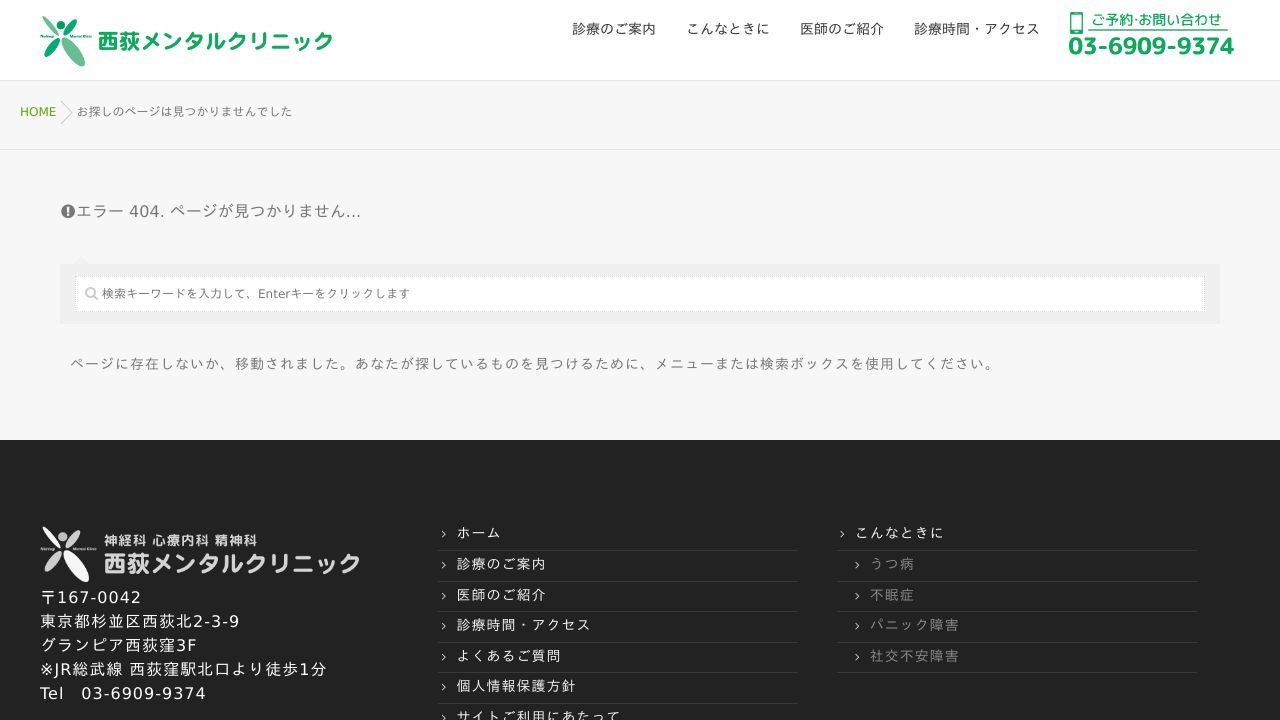Select パニック障害 in the footer
This screenshot has height=720, width=1280.
click(x=914, y=625)
